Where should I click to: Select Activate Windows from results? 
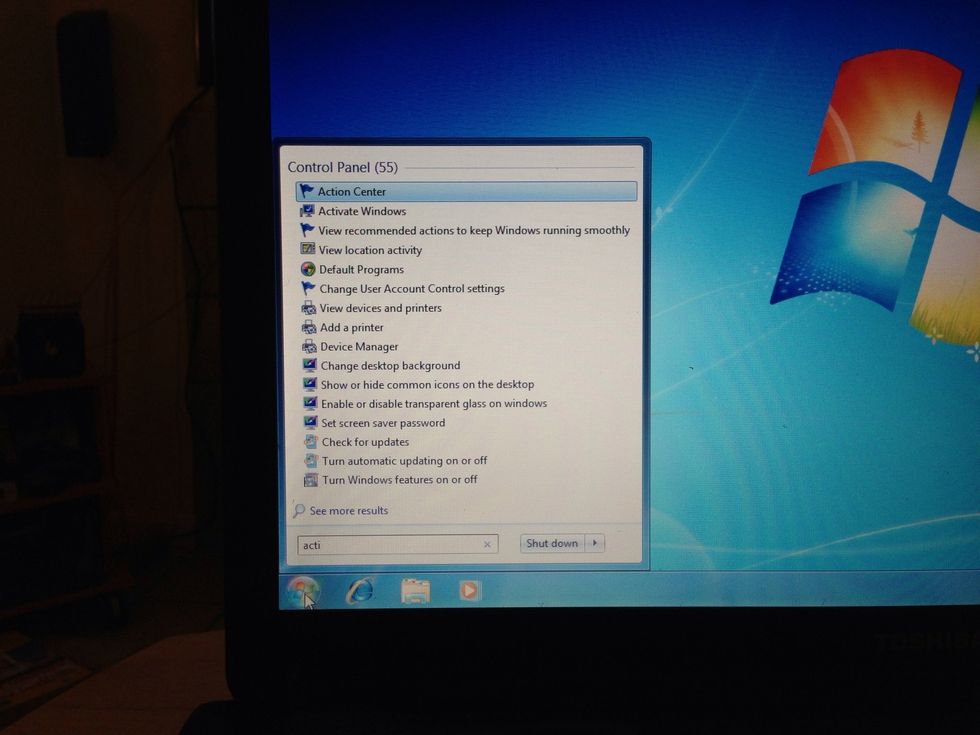pos(362,211)
